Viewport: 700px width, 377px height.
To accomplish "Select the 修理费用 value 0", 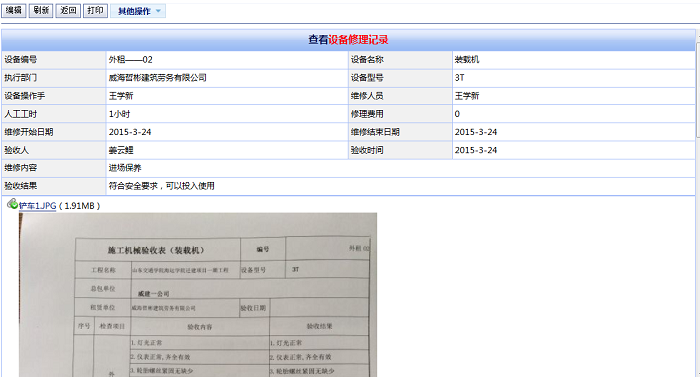I will [457, 114].
